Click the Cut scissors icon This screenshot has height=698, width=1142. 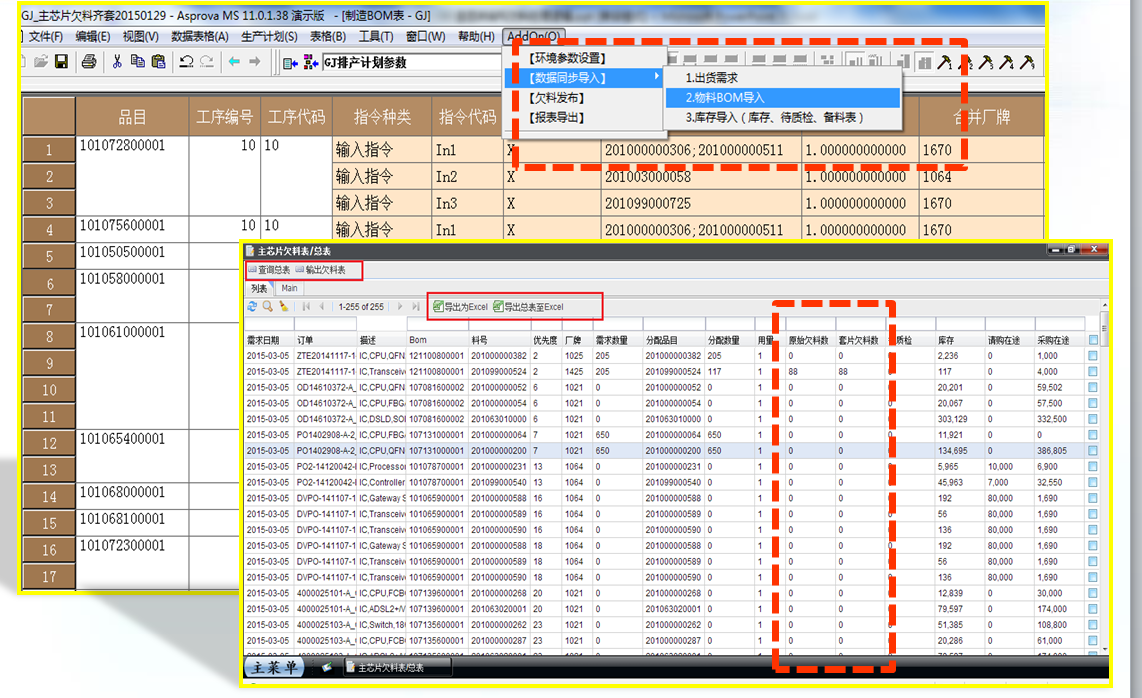pos(117,62)
